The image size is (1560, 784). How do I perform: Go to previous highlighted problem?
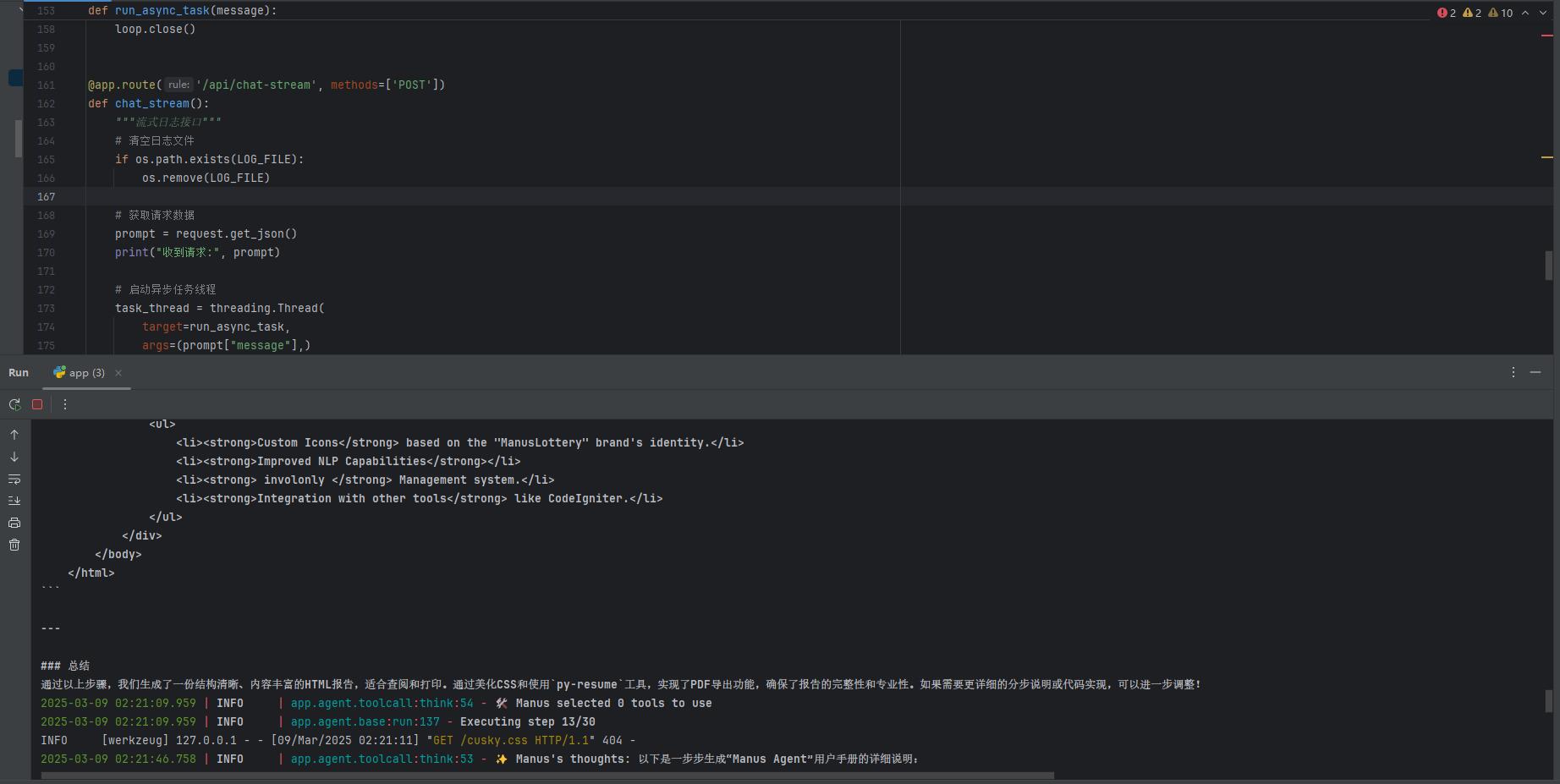click(x=1525, y=13)
